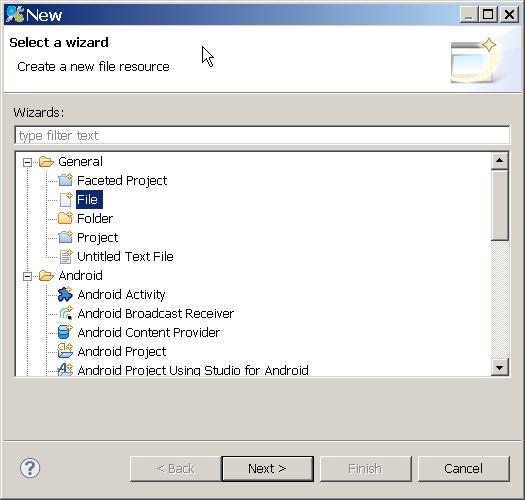This screenshot has height=500, width=525.
Task: Select the Android Broadcast Receiver icon
Action: [x=66, y=313]
